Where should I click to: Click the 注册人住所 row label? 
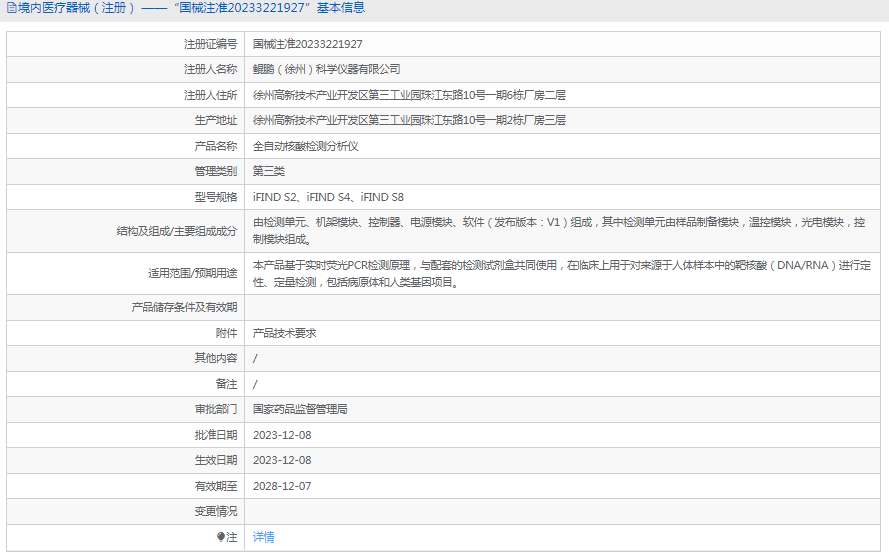(210, 95)
